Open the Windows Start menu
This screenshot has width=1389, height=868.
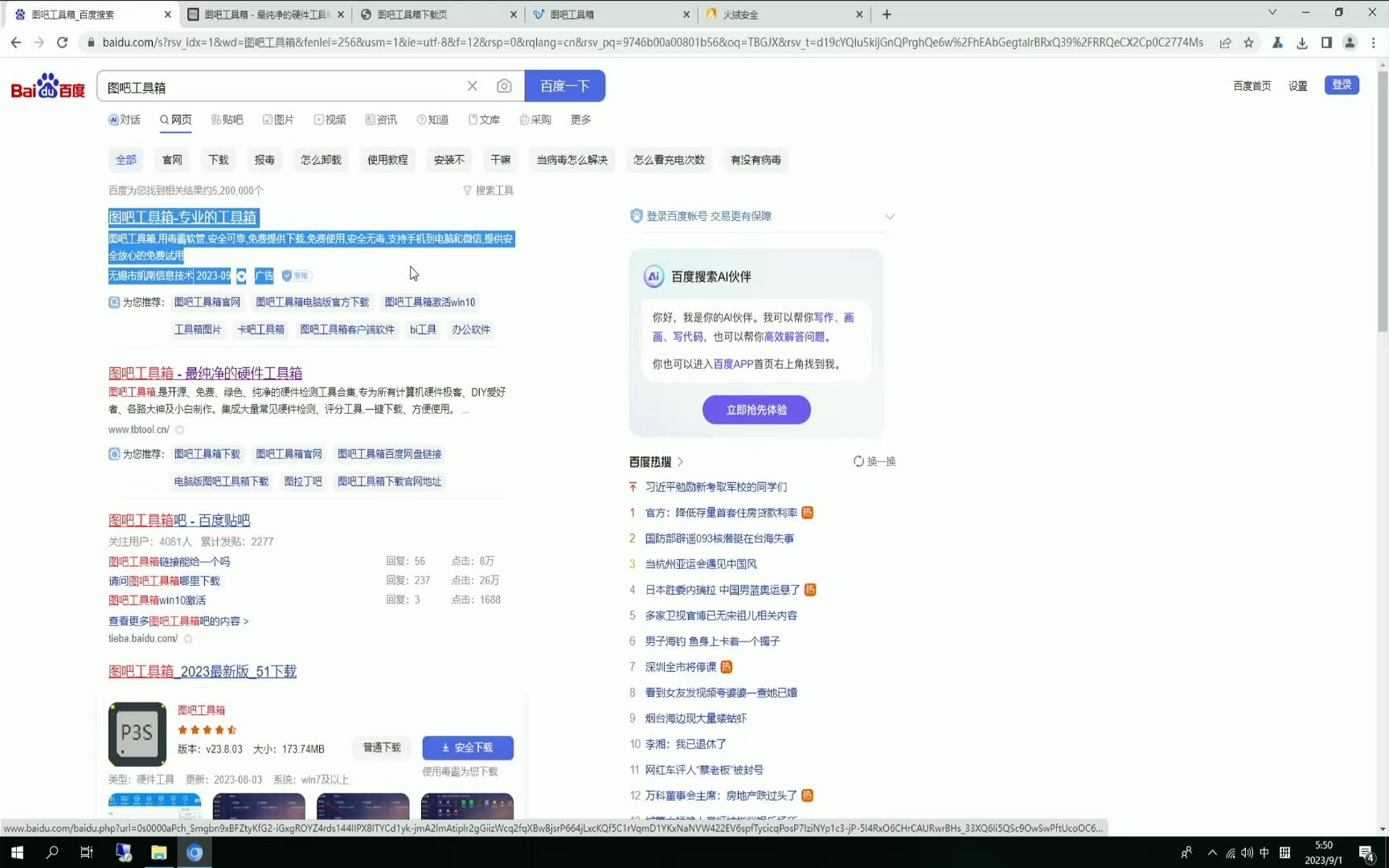pos(17,853)
